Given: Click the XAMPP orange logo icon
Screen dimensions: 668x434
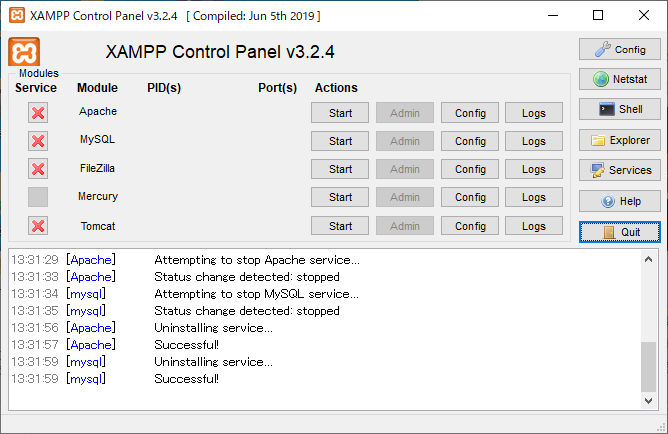Looking at the screenshot, I should (24, 52).
